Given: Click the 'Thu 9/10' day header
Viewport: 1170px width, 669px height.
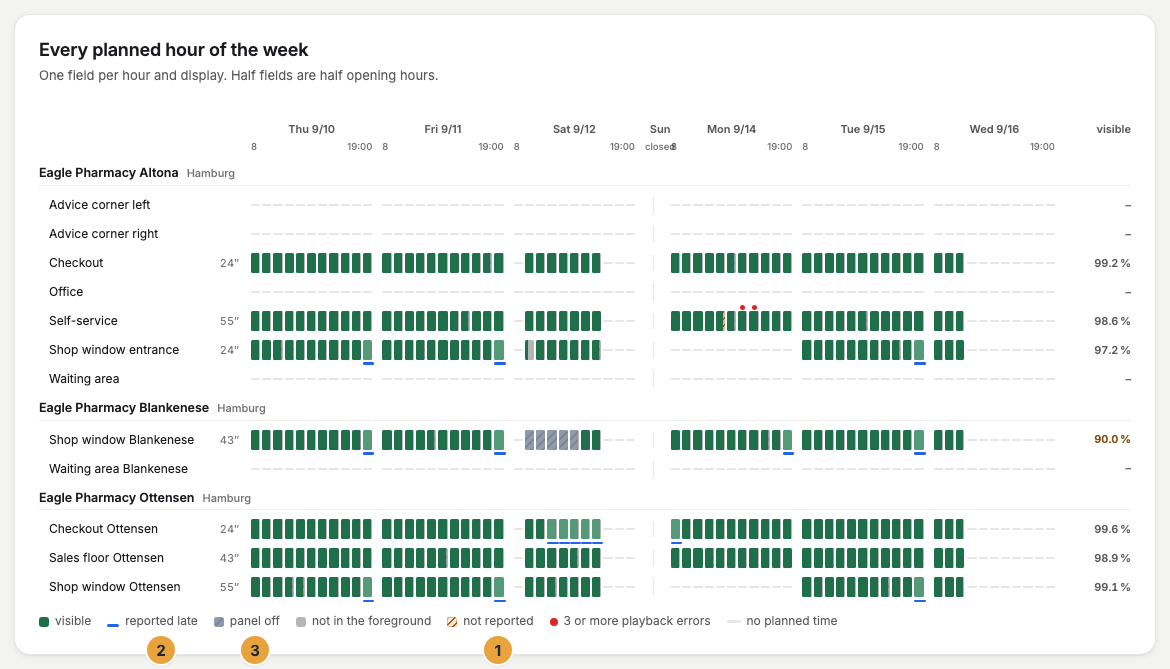Looking at the screenshot, I should (312, 129).
